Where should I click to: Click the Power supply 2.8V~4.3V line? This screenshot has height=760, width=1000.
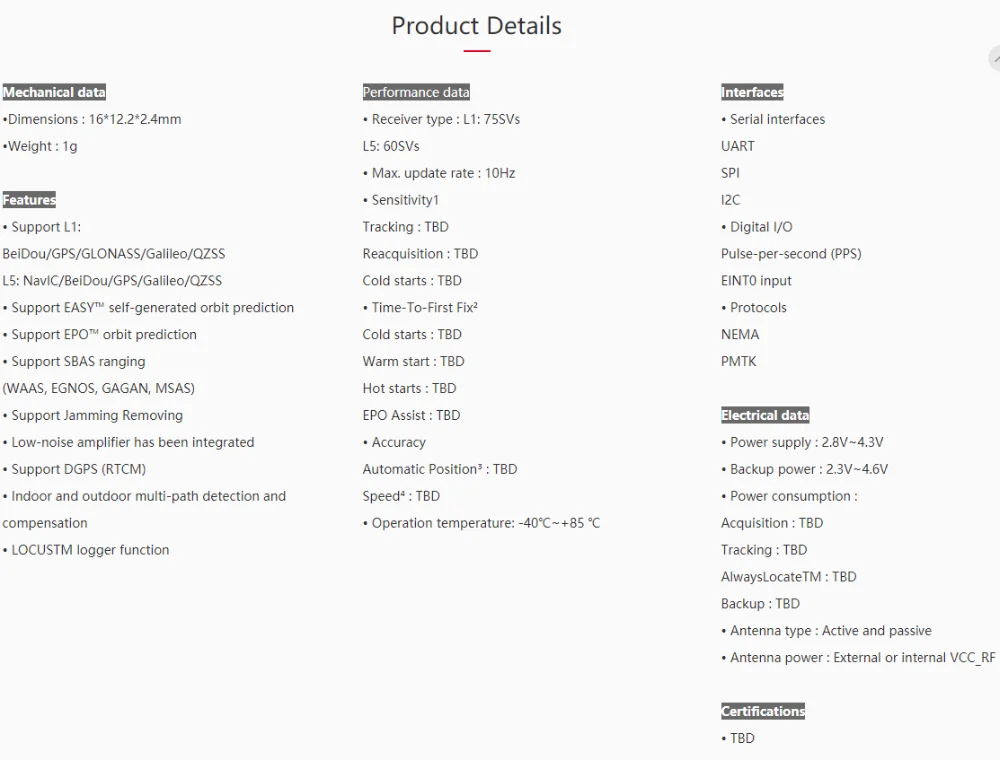coord(802,442)
